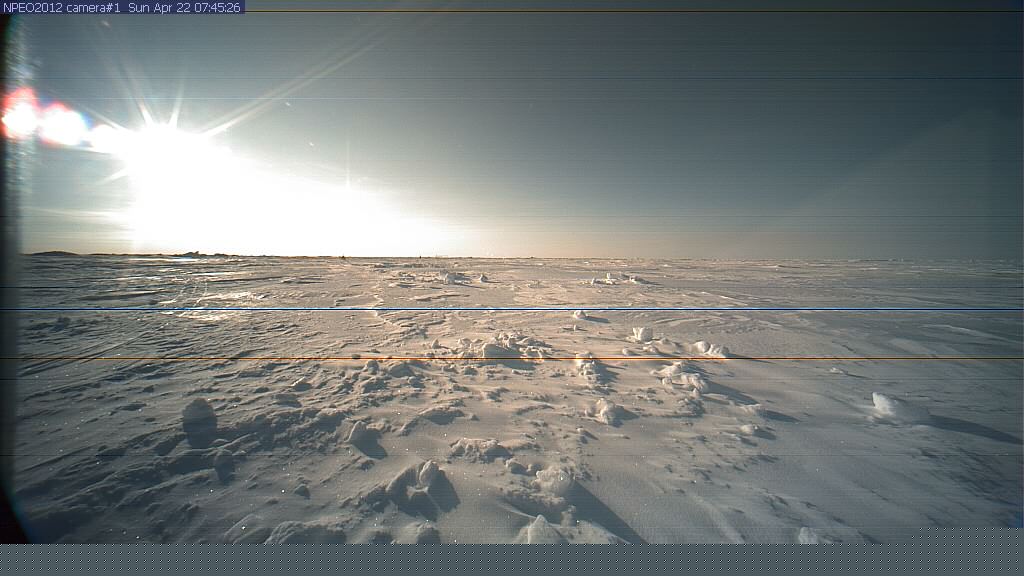
Task: Click the red lens flare near left edge
Action: [18, 116]
